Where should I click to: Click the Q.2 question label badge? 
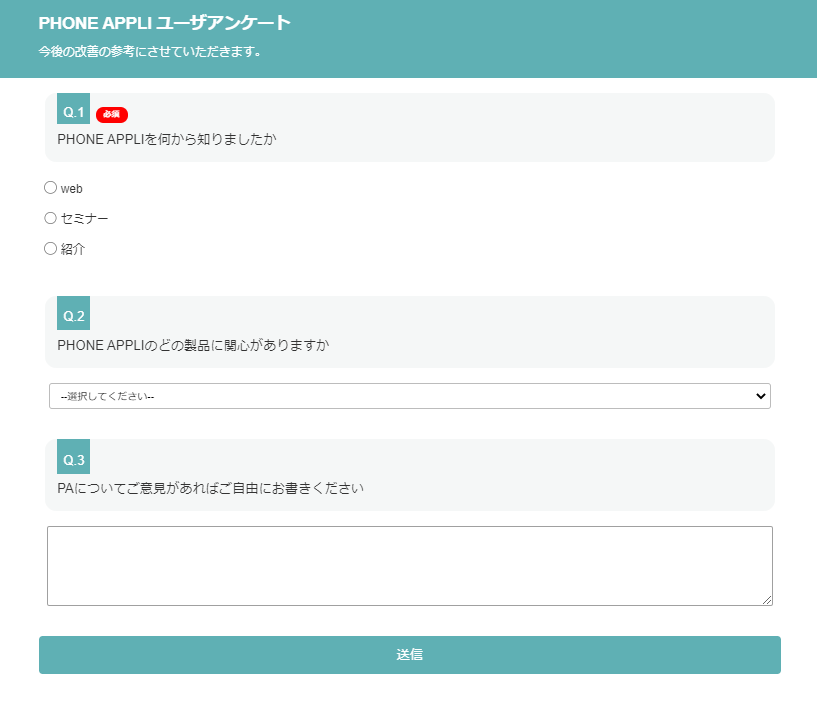click(x=73, y=313)
